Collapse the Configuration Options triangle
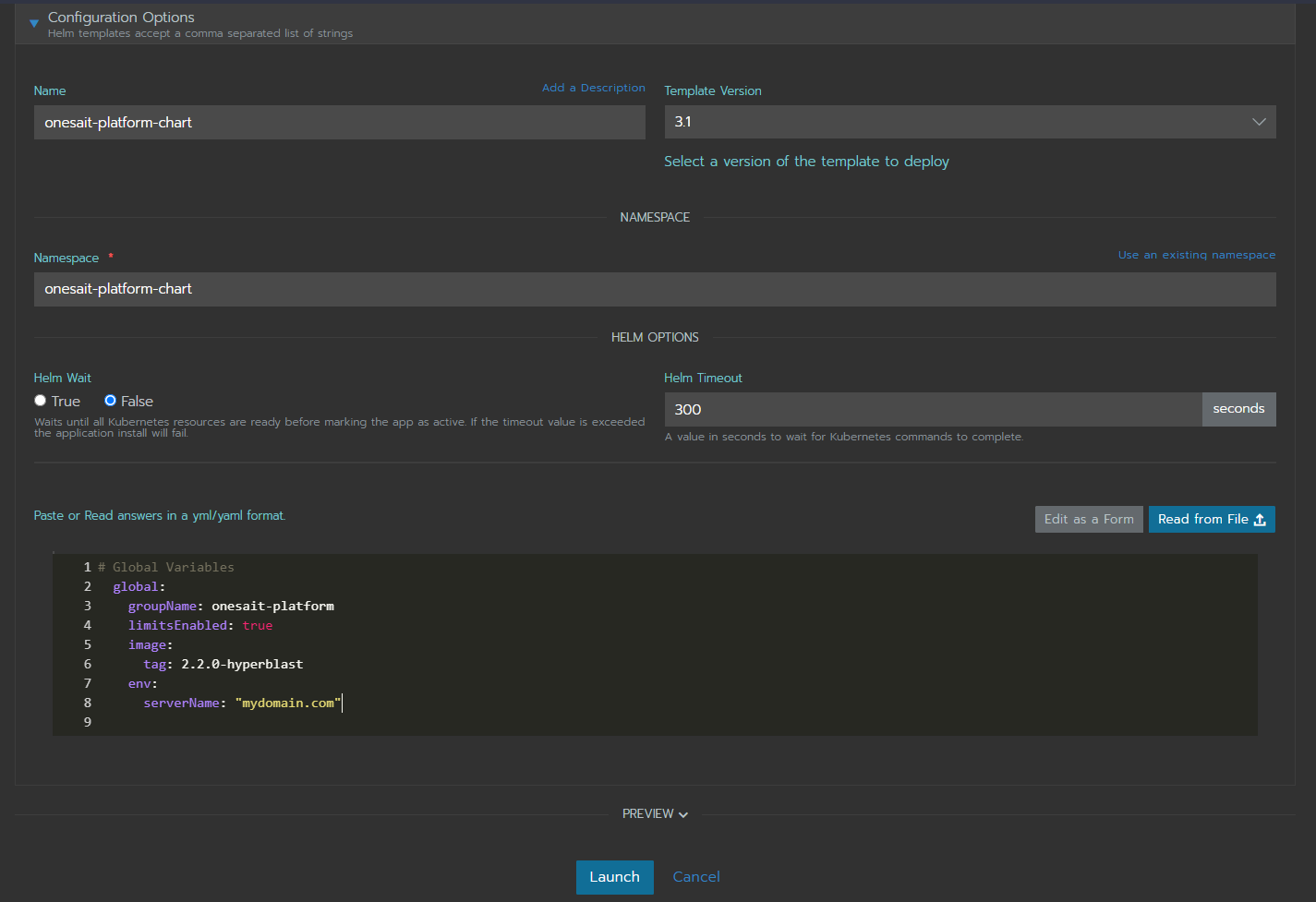 [x=34, y=23]
